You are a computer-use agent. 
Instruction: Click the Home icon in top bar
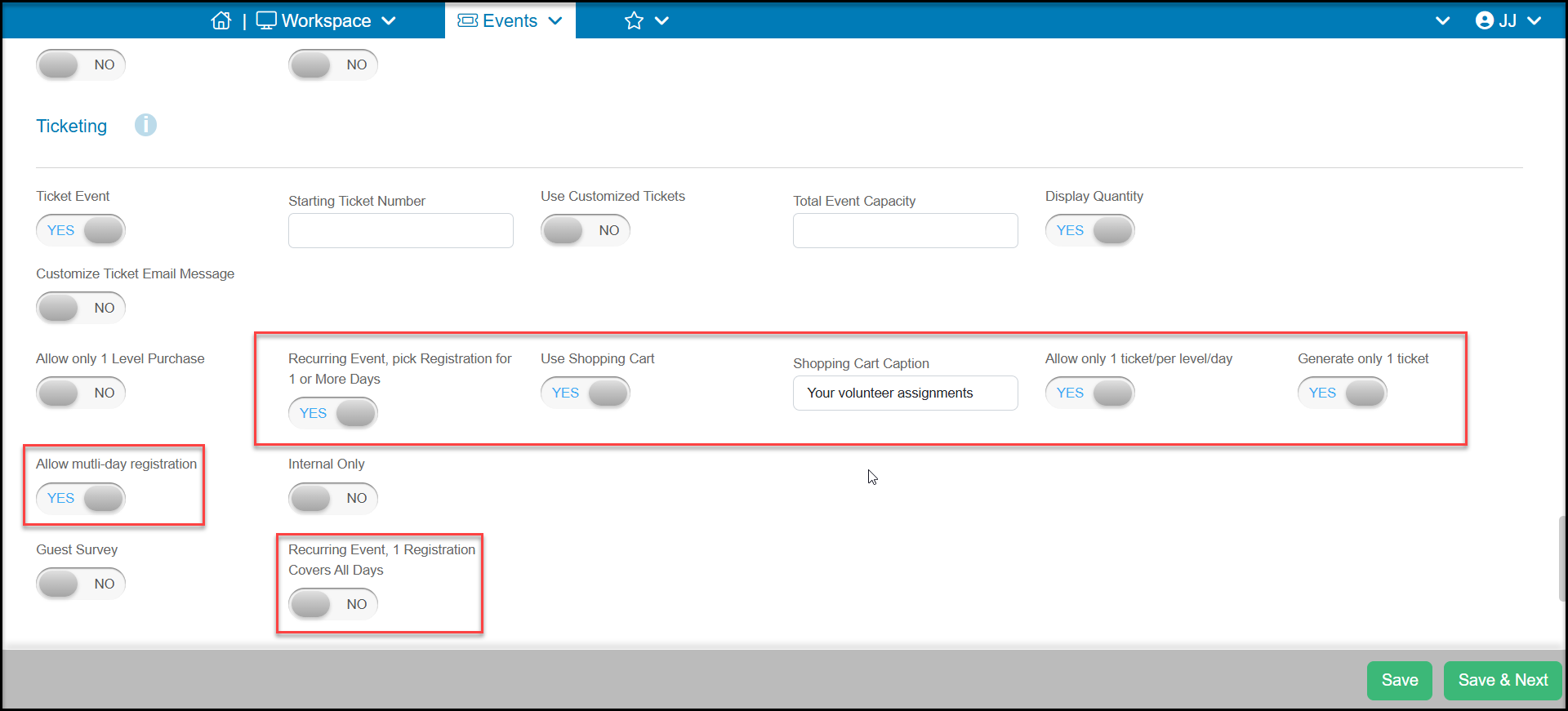[220, 20]
